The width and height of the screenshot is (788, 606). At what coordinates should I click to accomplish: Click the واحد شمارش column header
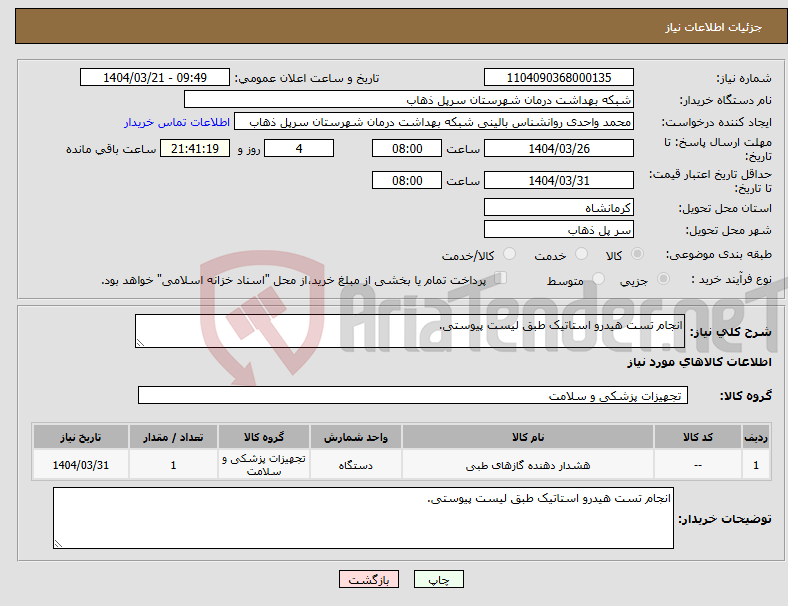pos(356,437)
